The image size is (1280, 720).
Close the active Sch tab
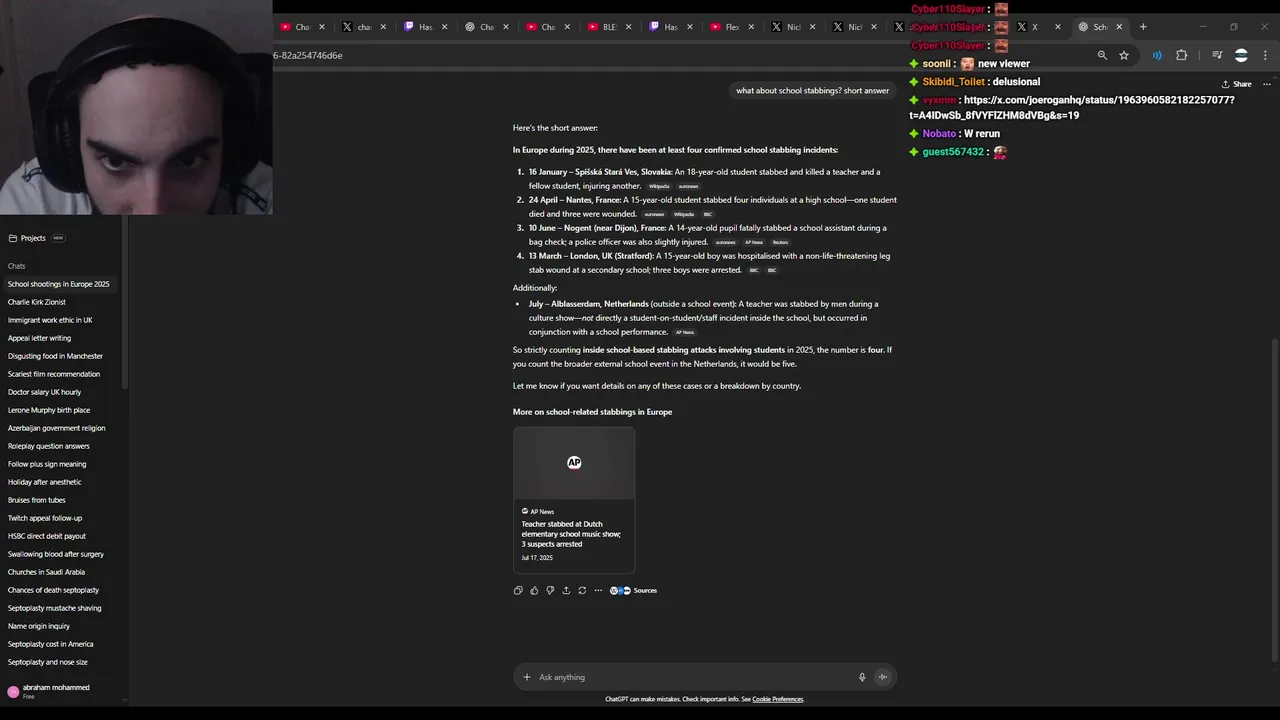pyautogui.click(x=1119, y=27)
